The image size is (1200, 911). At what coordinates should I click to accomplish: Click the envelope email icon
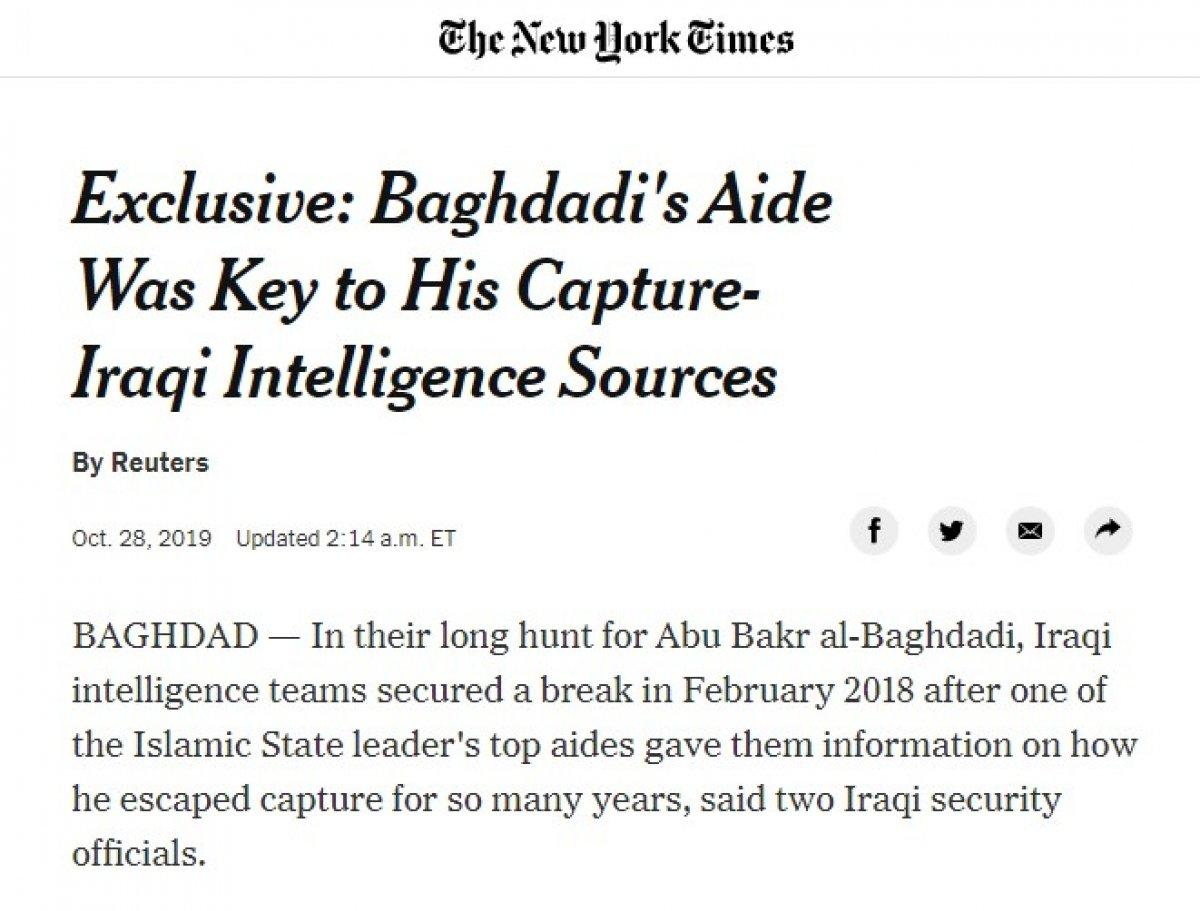coord(1029,533)
